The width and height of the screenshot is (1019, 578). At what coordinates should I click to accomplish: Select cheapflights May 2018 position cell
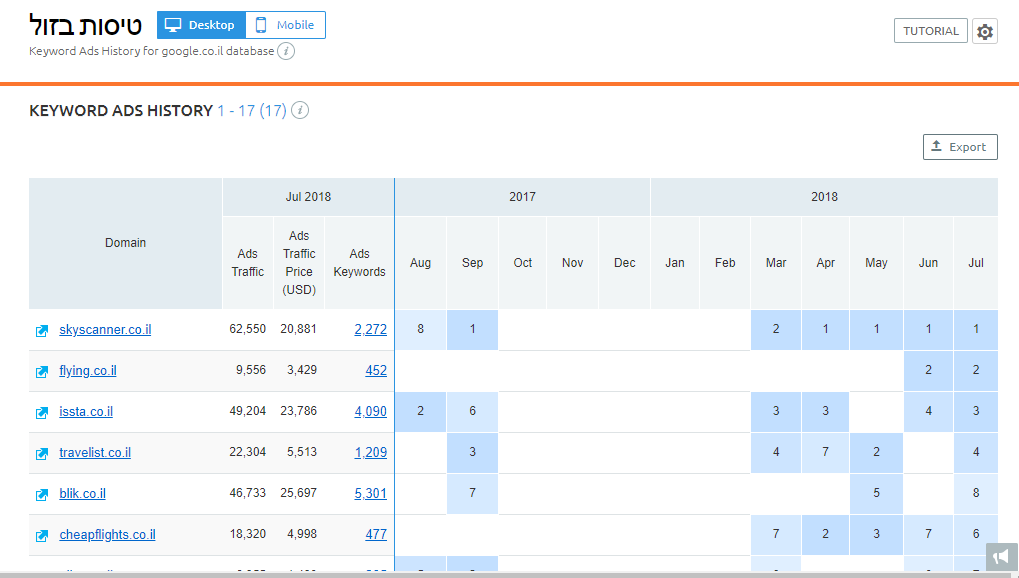(x=876, y=534)
